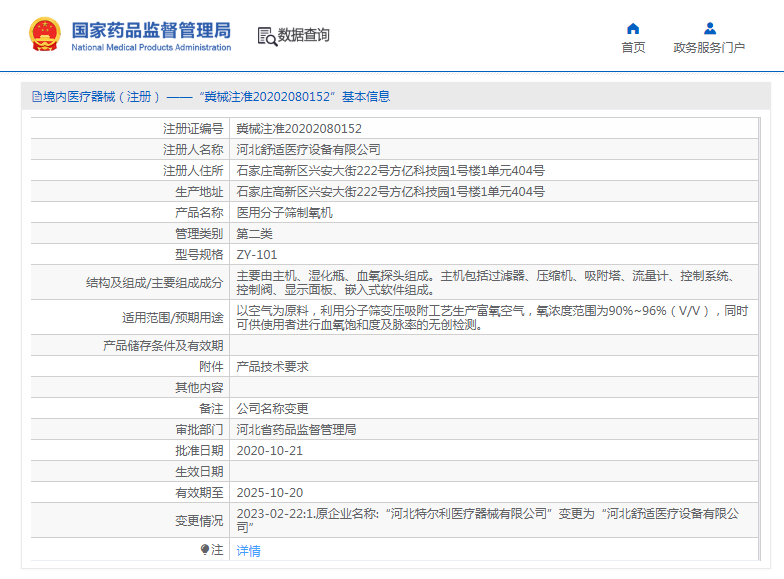
Task: Click the 生效日期 label
Action: pyautogui.click(x=199, y=472)
